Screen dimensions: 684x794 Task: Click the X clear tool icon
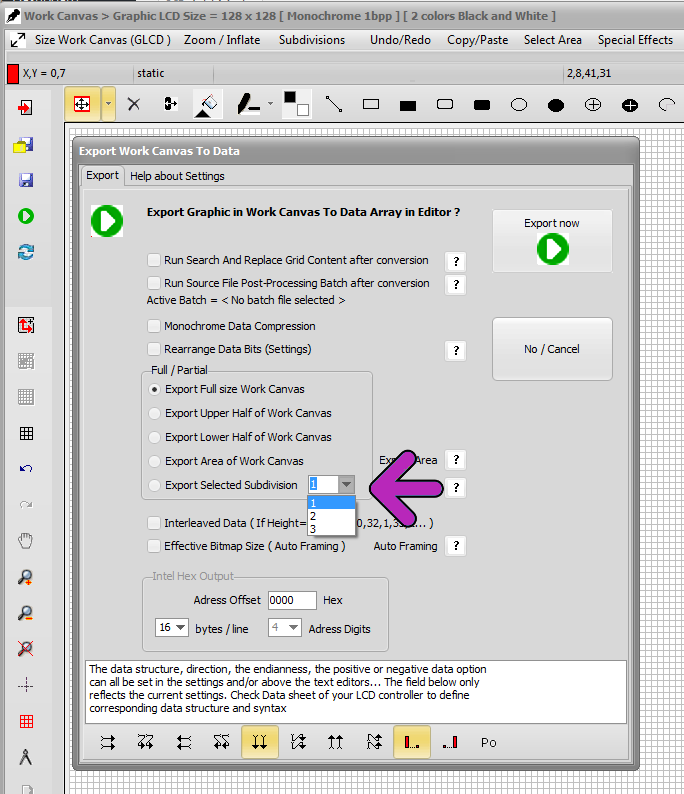(134, 104)
